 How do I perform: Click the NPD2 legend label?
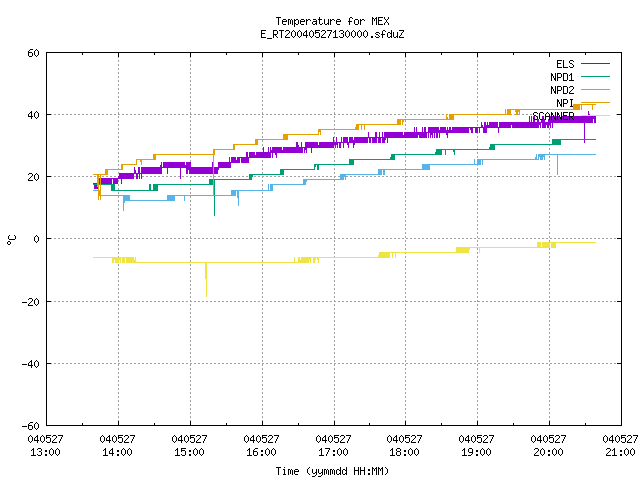tap(562, 90)
